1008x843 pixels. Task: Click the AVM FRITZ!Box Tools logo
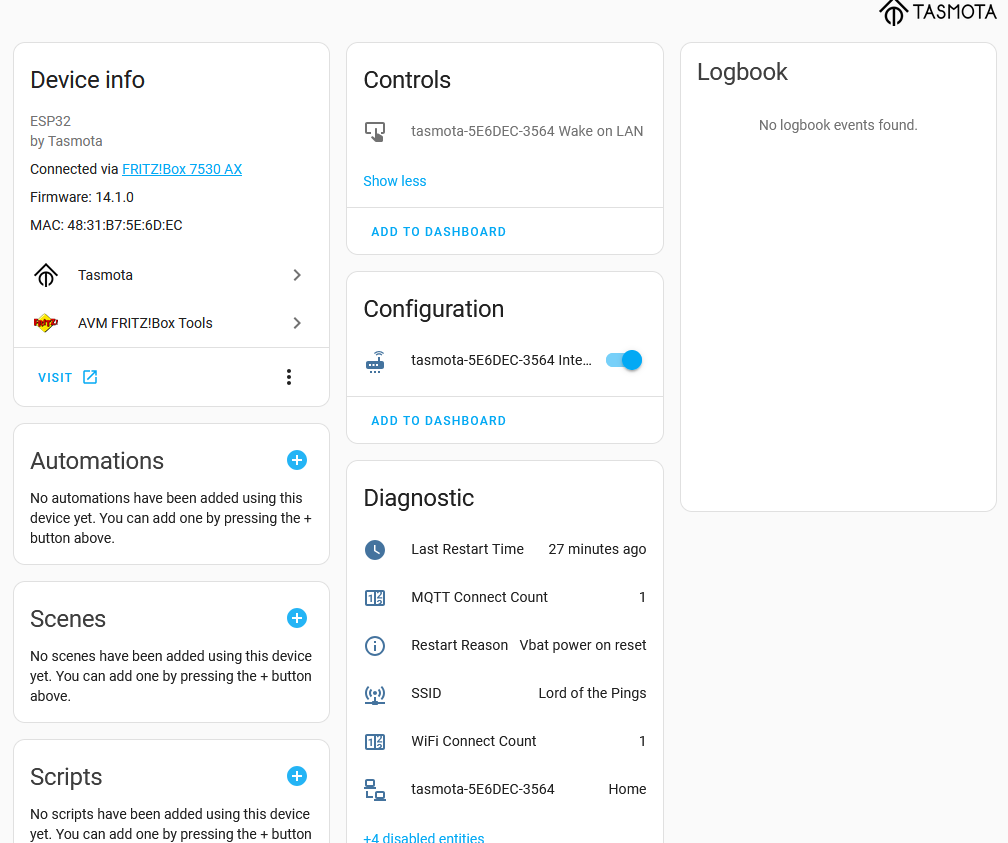click(x=46, y=323)
